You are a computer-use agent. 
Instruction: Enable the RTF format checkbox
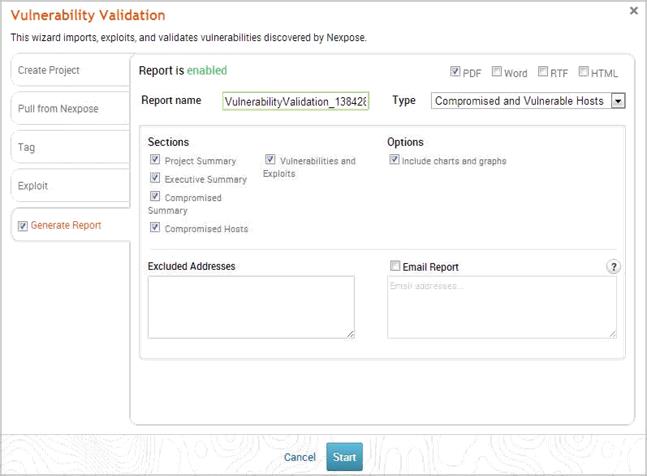543,72
